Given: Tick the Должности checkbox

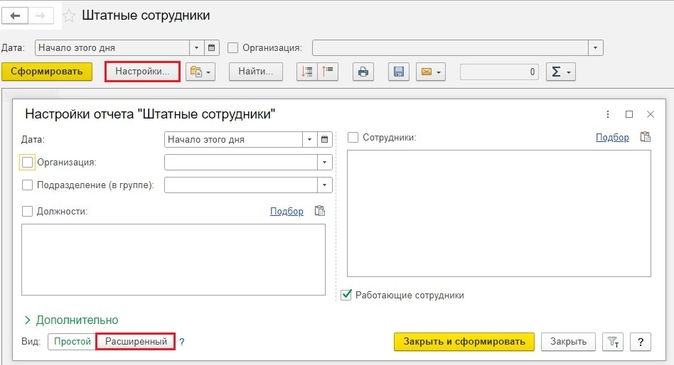Looking at the screenshot, I should pos(27,212).
